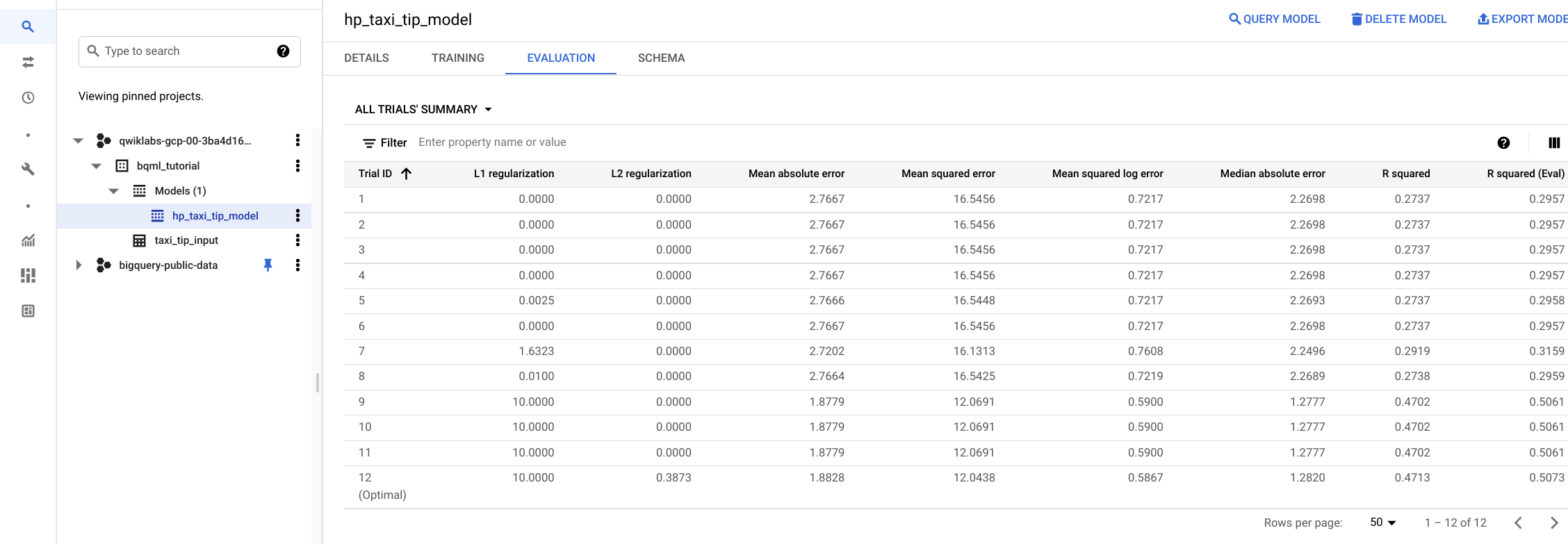This screenshot has width=1568, height=544.
Task: Click the qwiklabs-gcp project icon
Action: tap(104, 140)
